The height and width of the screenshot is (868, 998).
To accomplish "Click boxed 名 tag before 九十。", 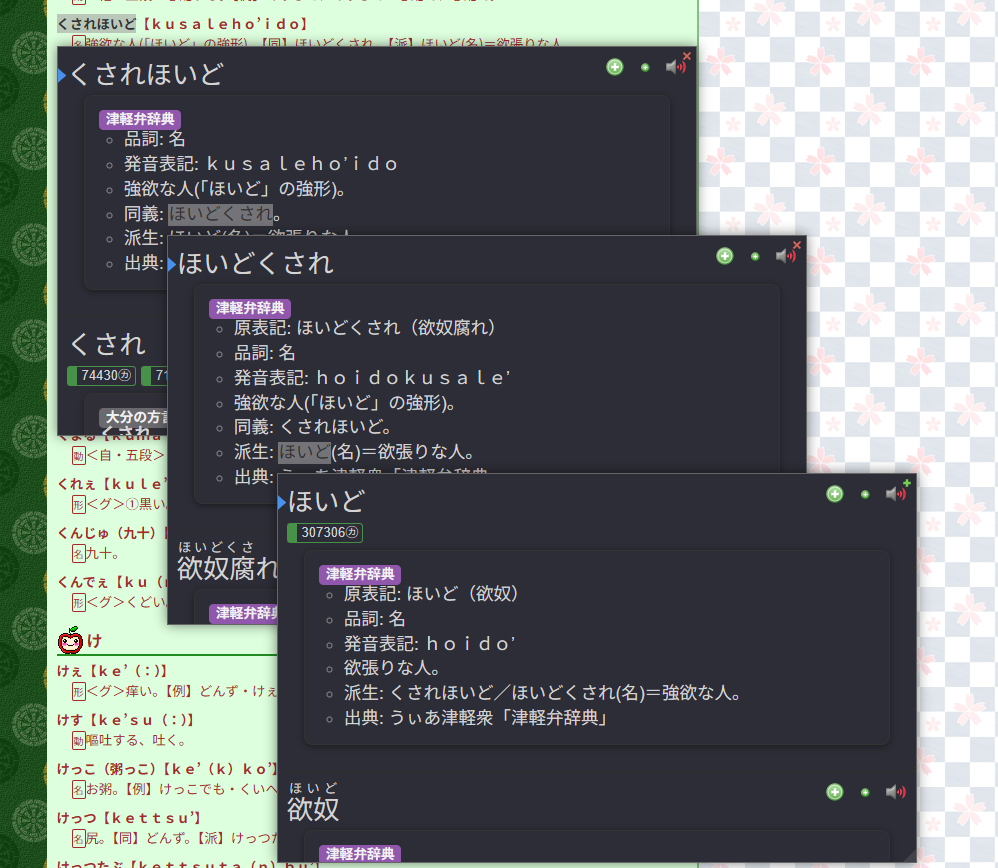I will (78, 554).
